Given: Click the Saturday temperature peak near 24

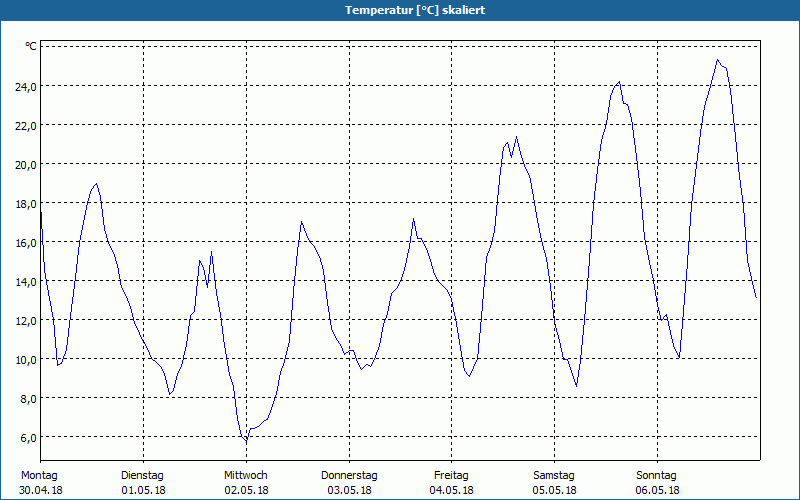Looking at the screenshot, I should (619, 82).
